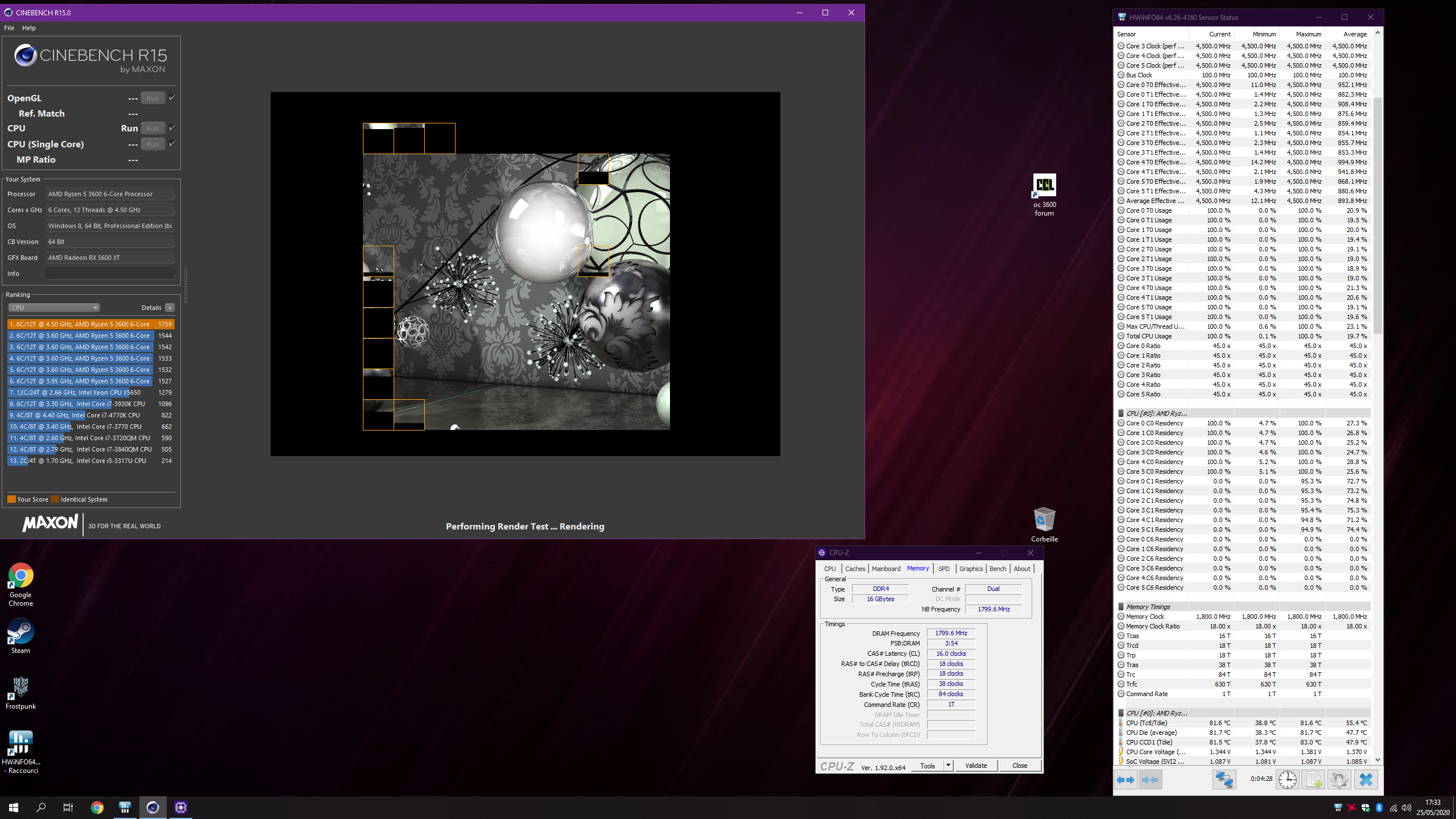
Task: Open the Steam desktop shortcut
Action: pyautogui.click(x=20, y=636)
